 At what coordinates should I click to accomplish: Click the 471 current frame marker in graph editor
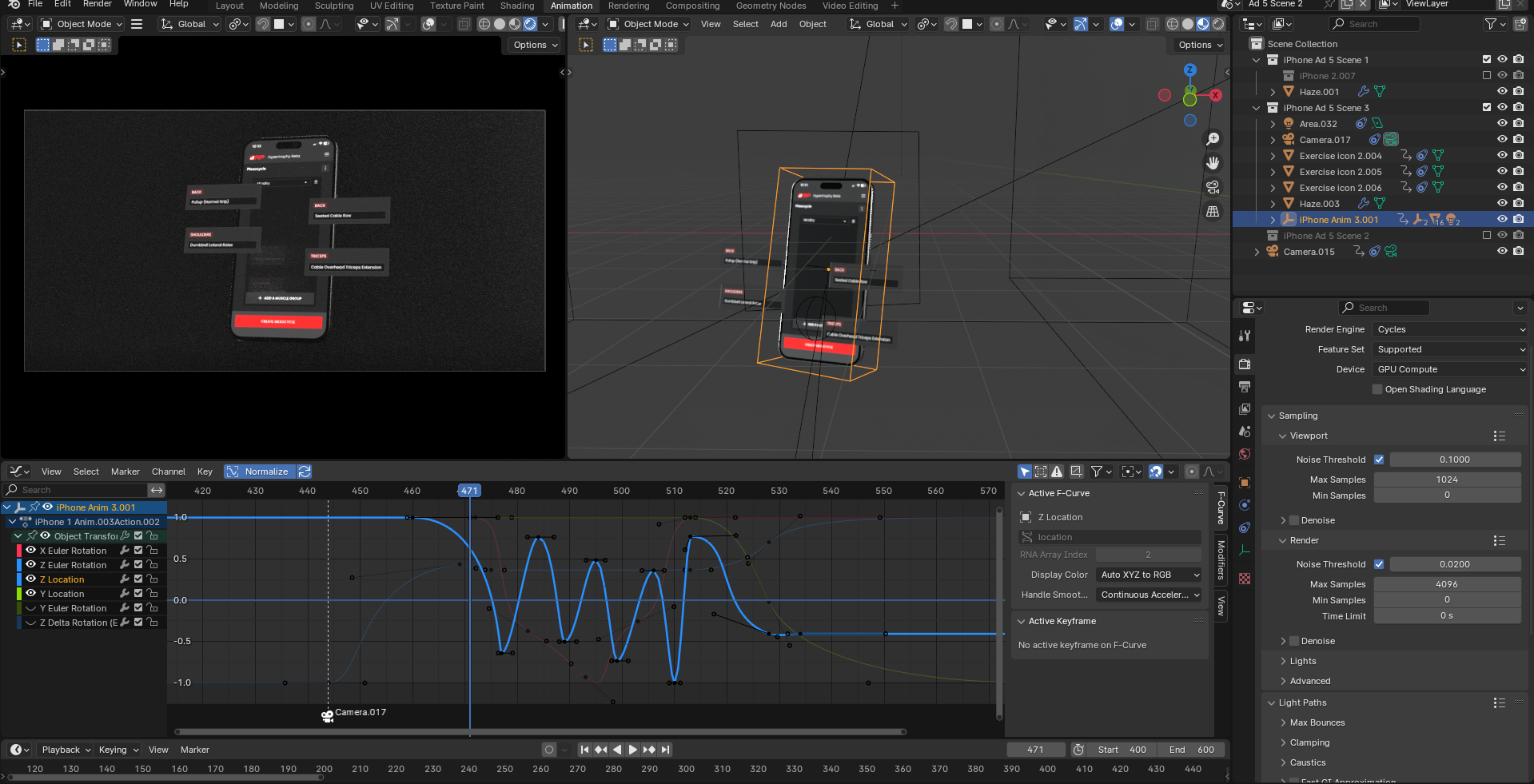click(x=469, y=491)
